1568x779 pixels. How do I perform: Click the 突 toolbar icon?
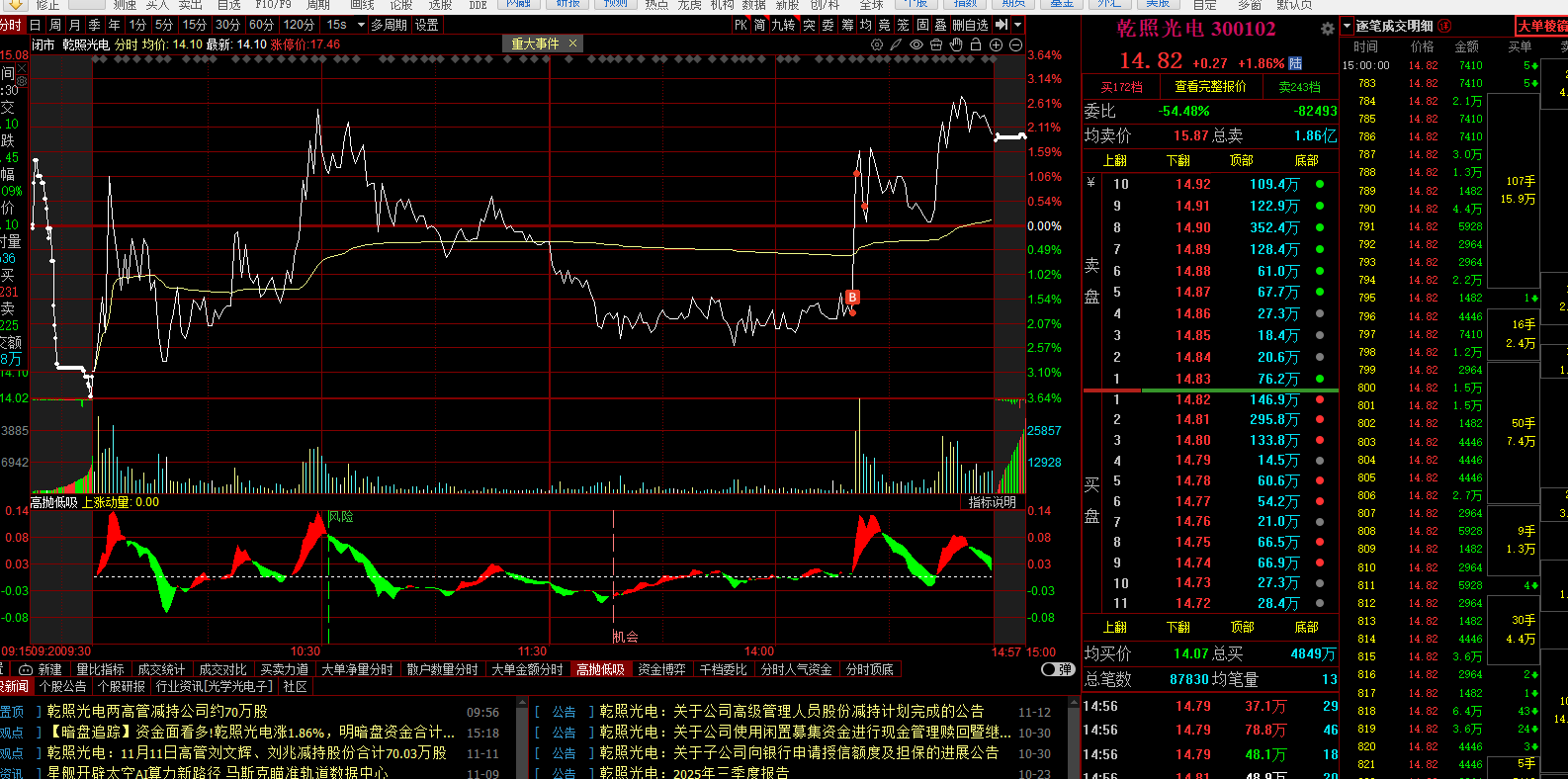pos(809,25)
